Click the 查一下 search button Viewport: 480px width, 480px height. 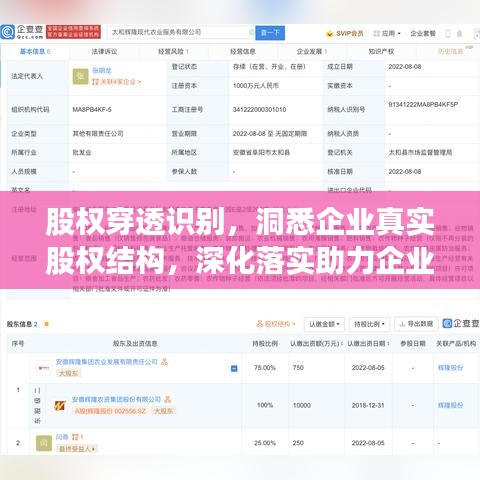[x=270, y=33]
